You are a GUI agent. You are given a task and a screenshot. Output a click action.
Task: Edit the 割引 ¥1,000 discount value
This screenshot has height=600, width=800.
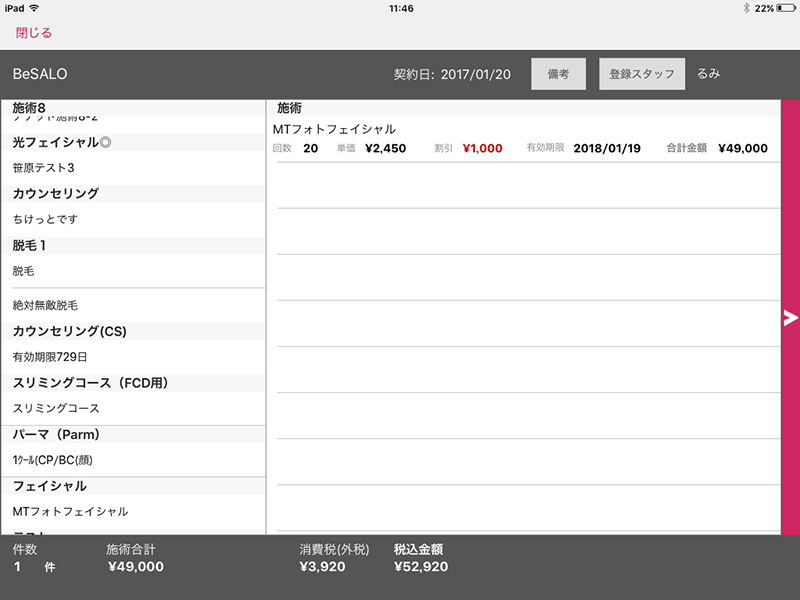(x=482, y=149)
